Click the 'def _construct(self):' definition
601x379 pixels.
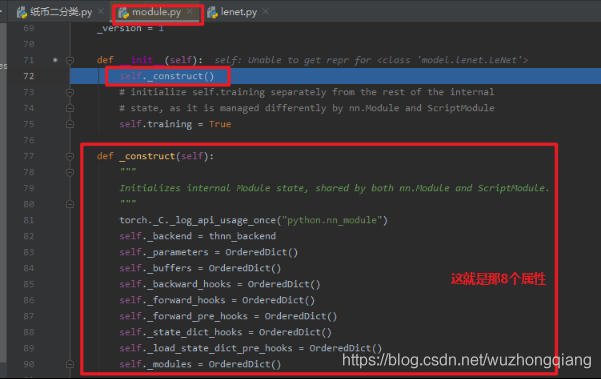pos(155,156)
